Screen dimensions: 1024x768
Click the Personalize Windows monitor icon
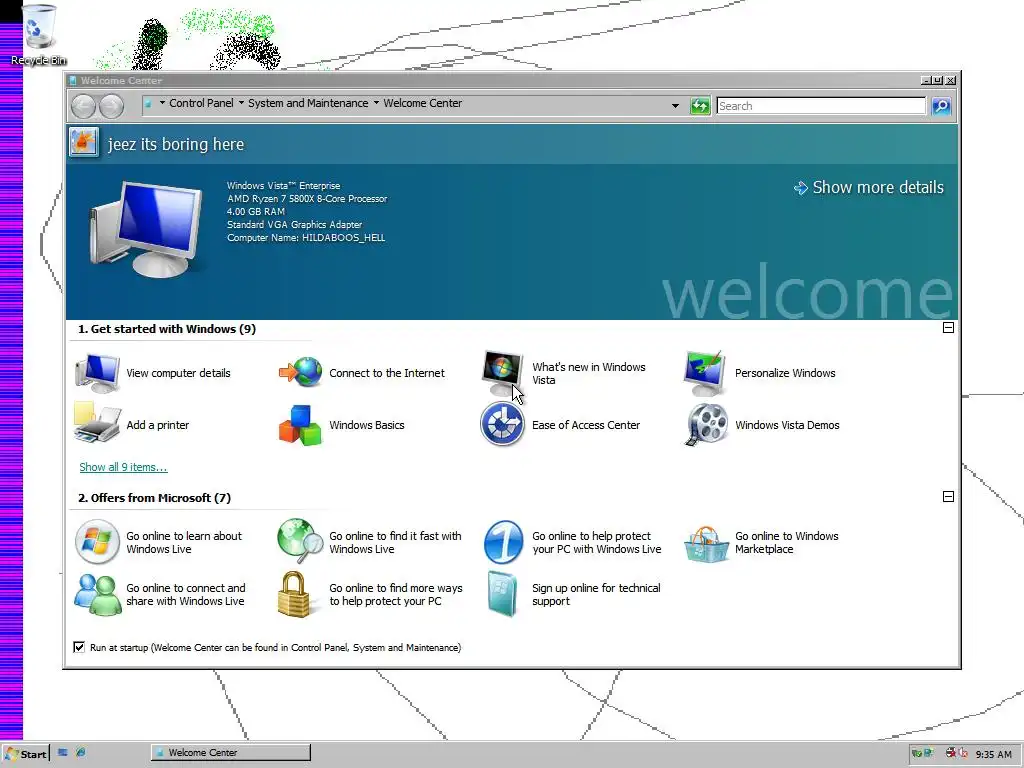(705, 373)
